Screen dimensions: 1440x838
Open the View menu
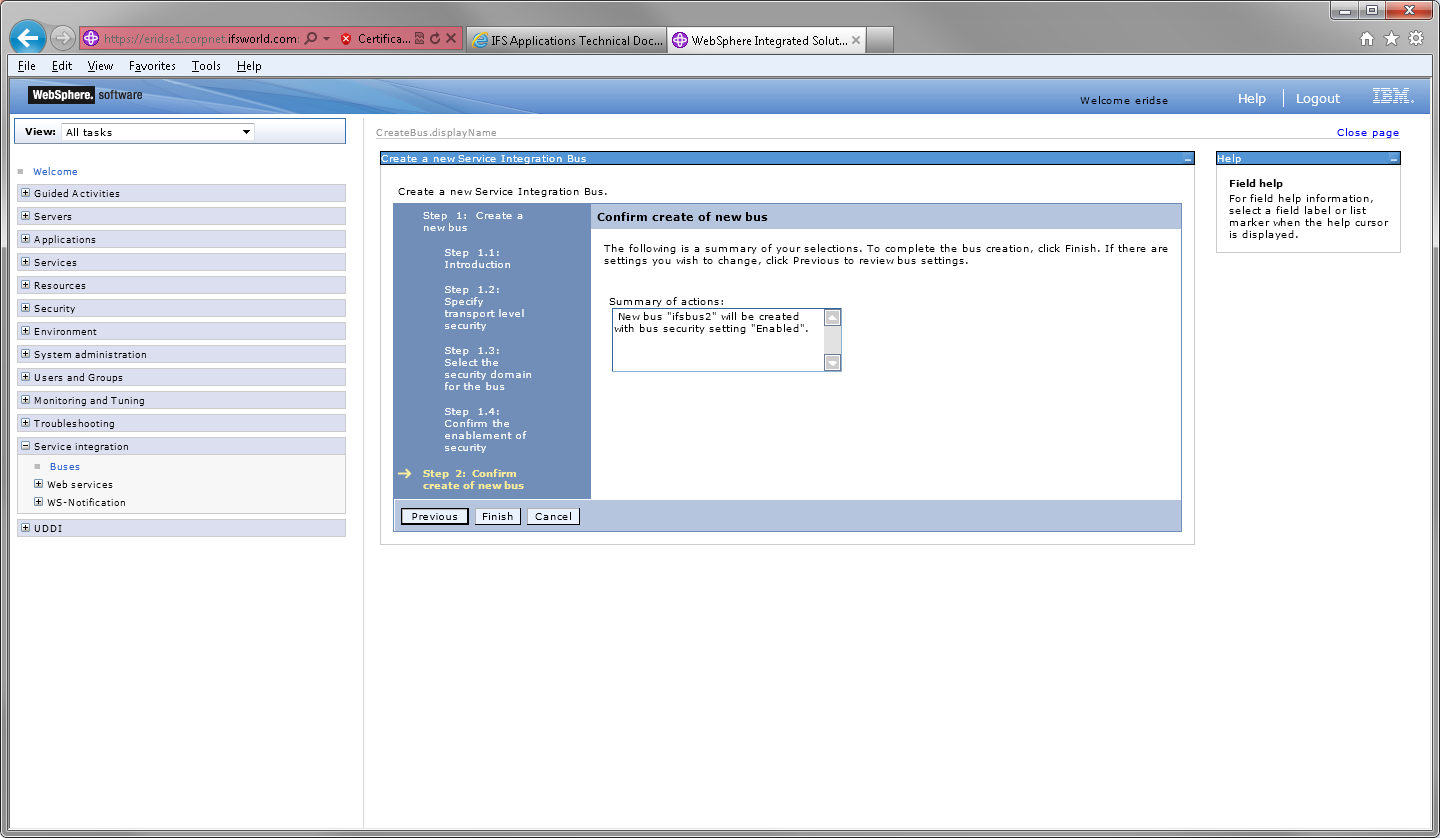(x=100, y=66)
